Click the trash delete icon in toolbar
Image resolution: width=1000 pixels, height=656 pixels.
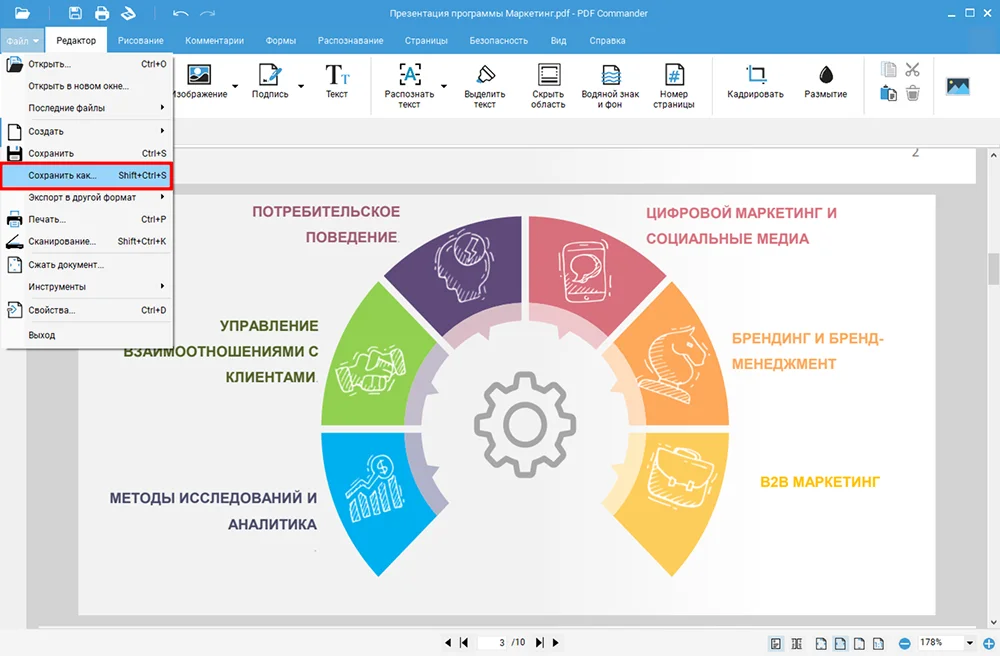(912, 93)
